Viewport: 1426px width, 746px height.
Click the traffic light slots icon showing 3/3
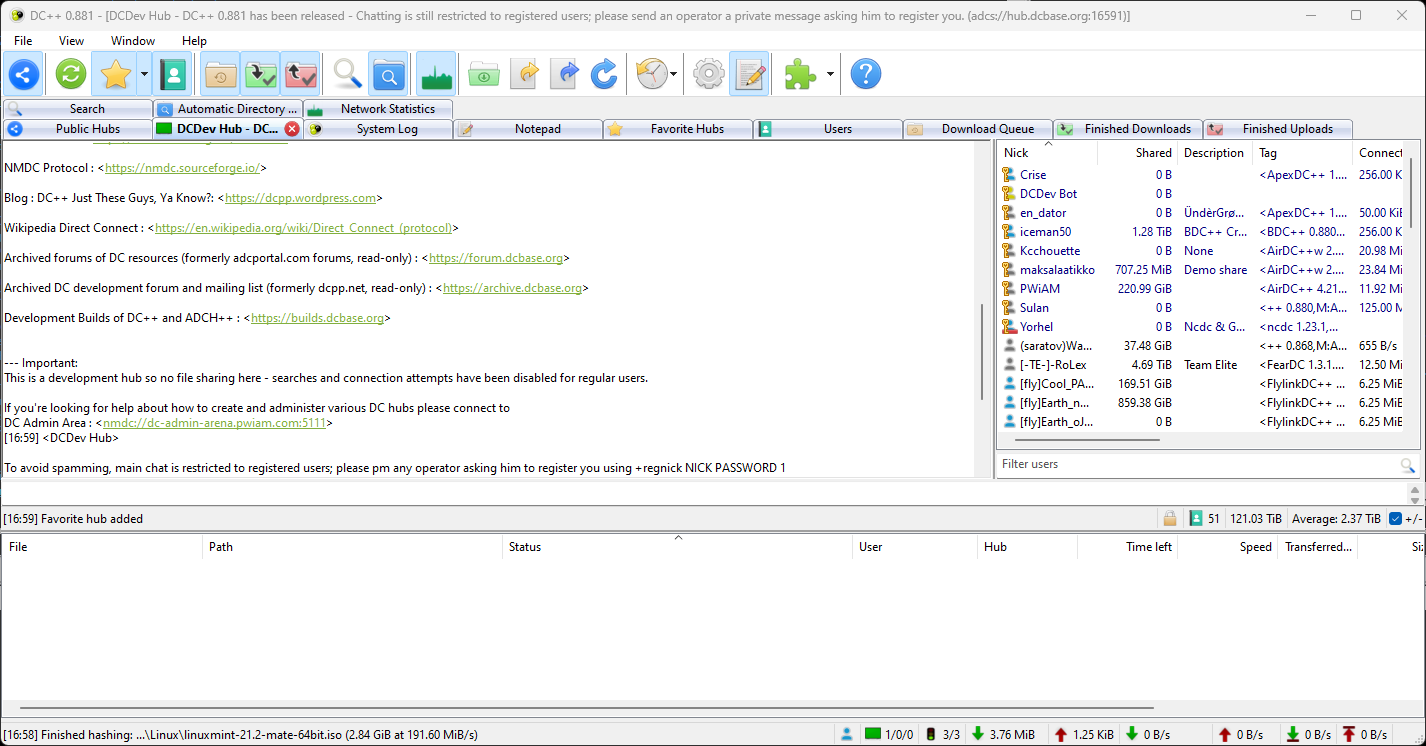tap(932, 734)
